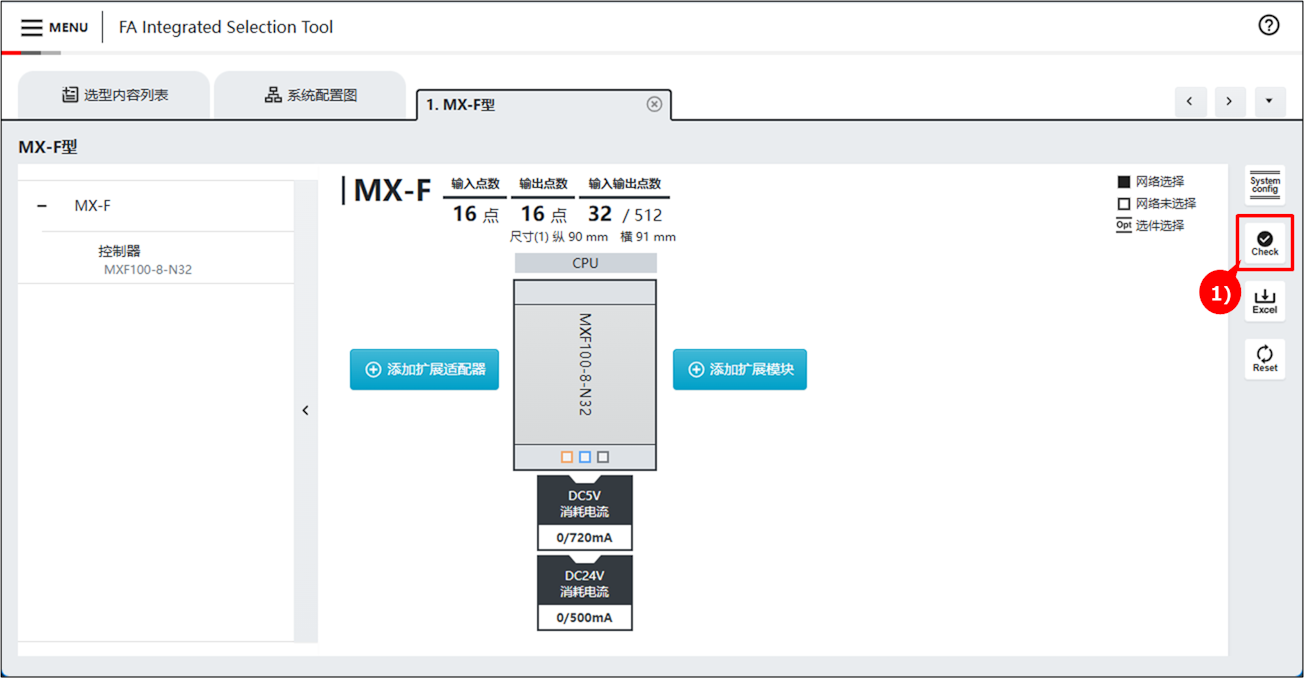The width and height of the screenshot is (1304, 678).
Task: Click the 添加扩展适配器 button
Action: pyautogui.click(x=424, y=369)
